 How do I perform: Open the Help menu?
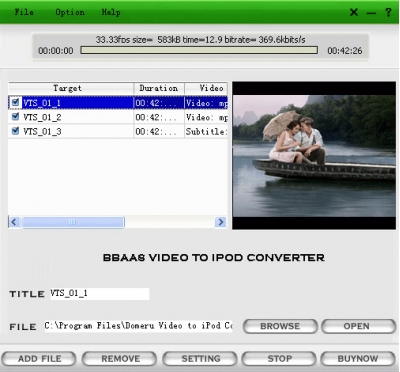pos(111,12)
